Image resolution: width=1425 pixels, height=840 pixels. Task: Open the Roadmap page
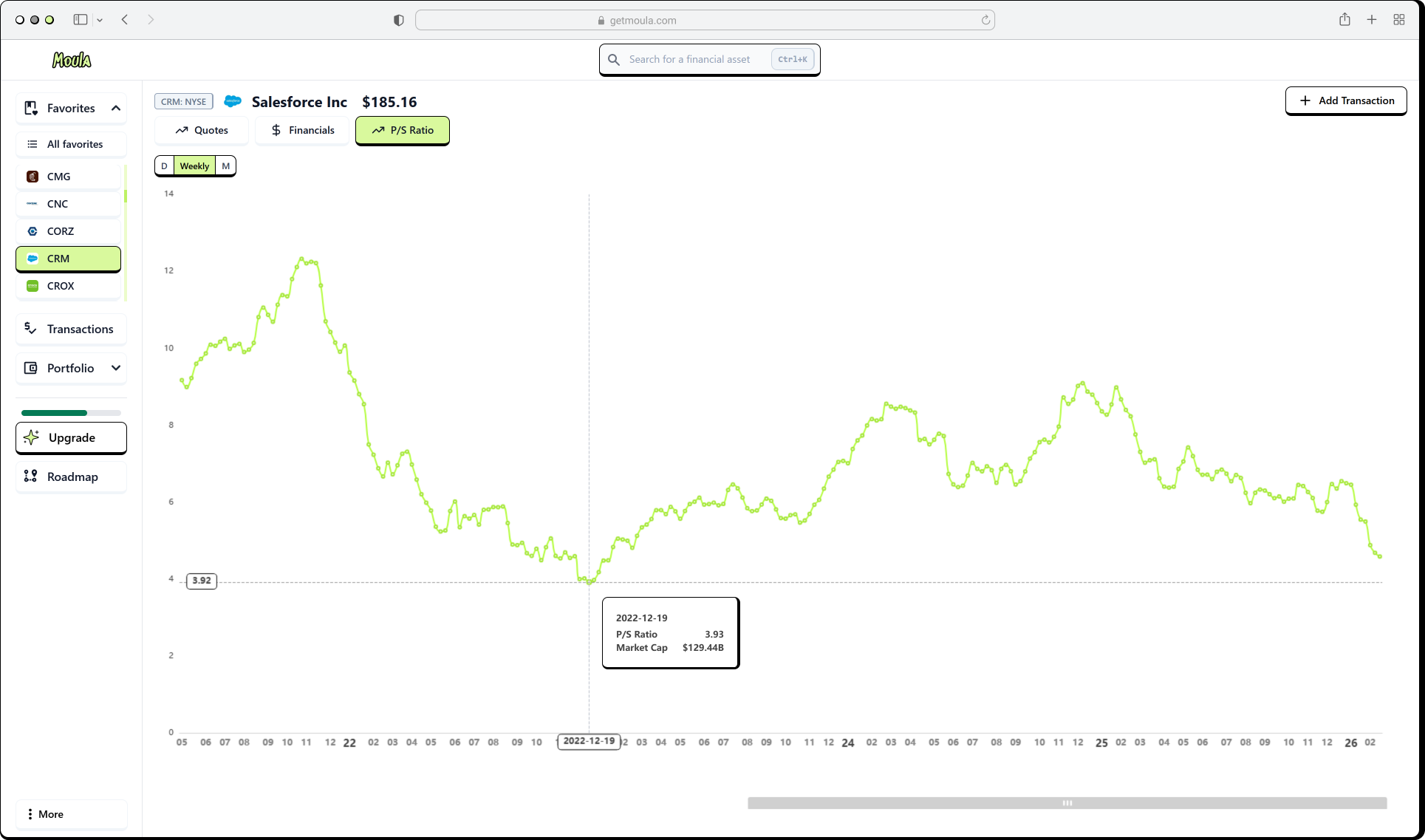coord(71,477)
